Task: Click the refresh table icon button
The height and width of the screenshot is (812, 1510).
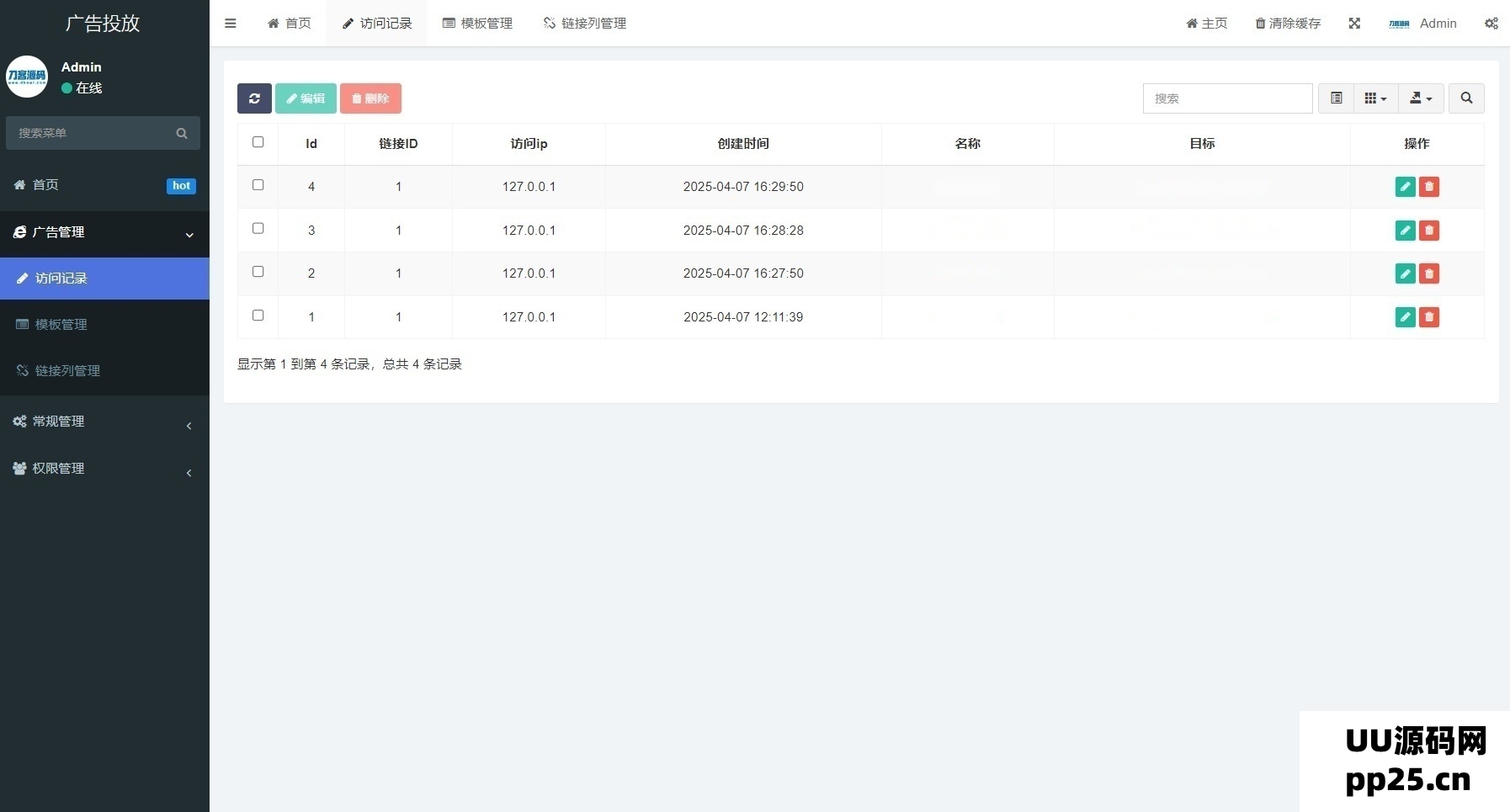Action: [x=254, y=98]
